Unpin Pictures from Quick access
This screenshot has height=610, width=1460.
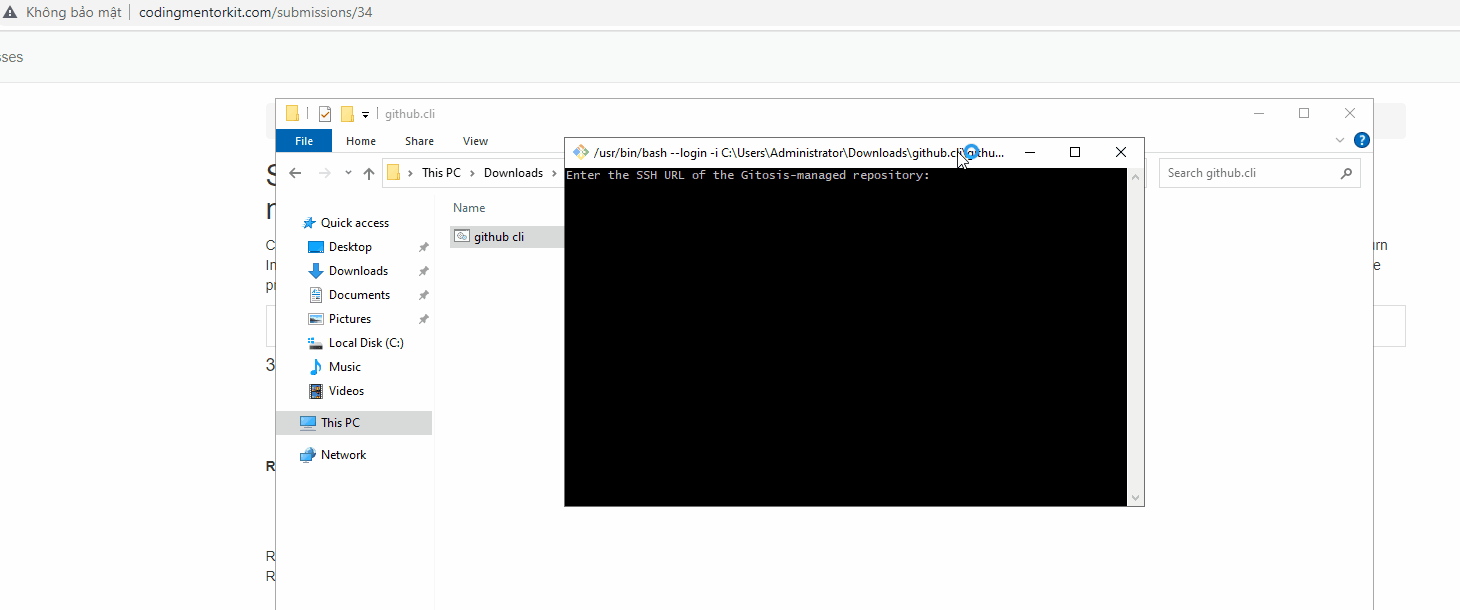[422, 318]
